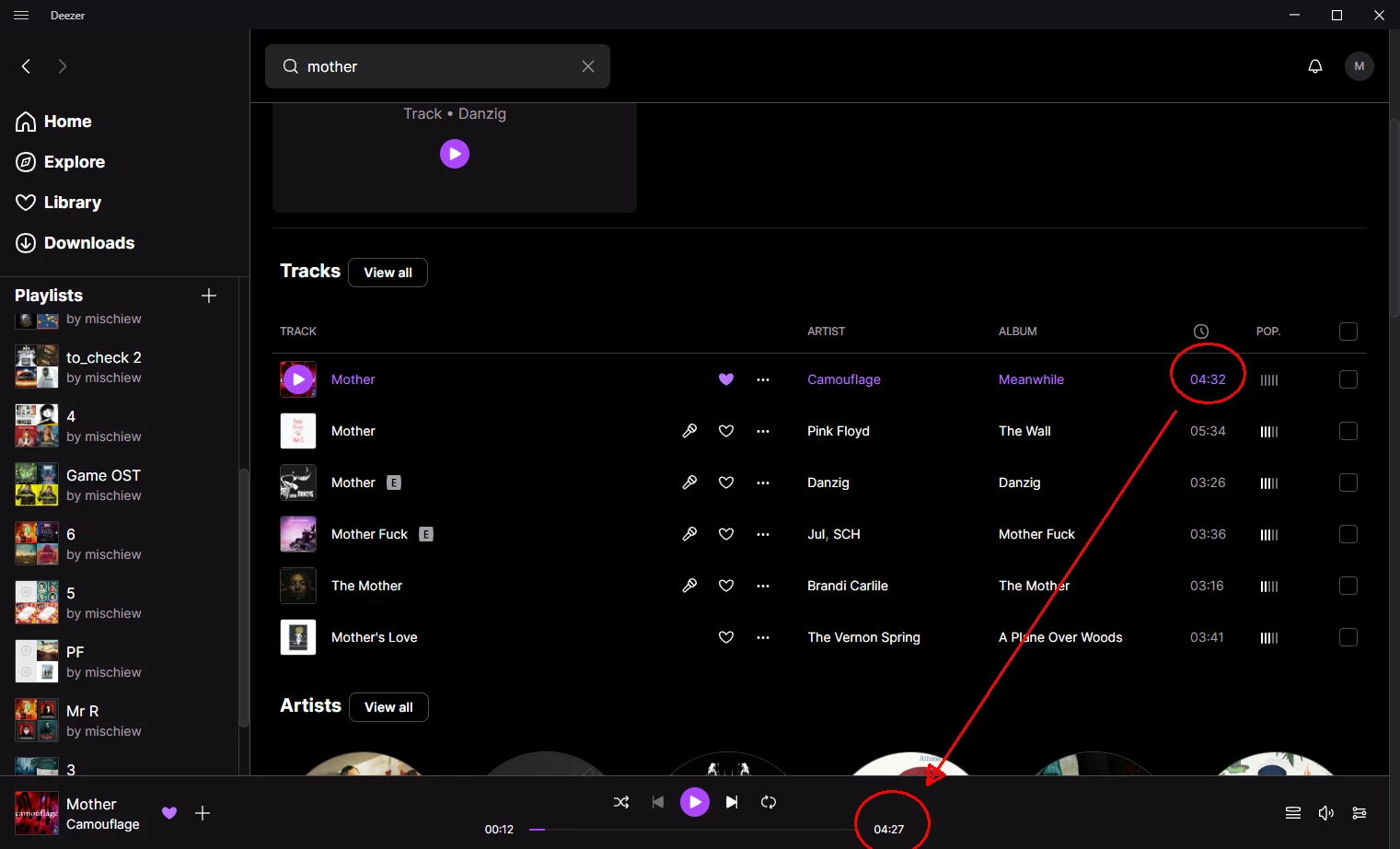The image size is (1400, 849).
Task: Show lyrics for The Mother
Action: [x=689, y=586]
